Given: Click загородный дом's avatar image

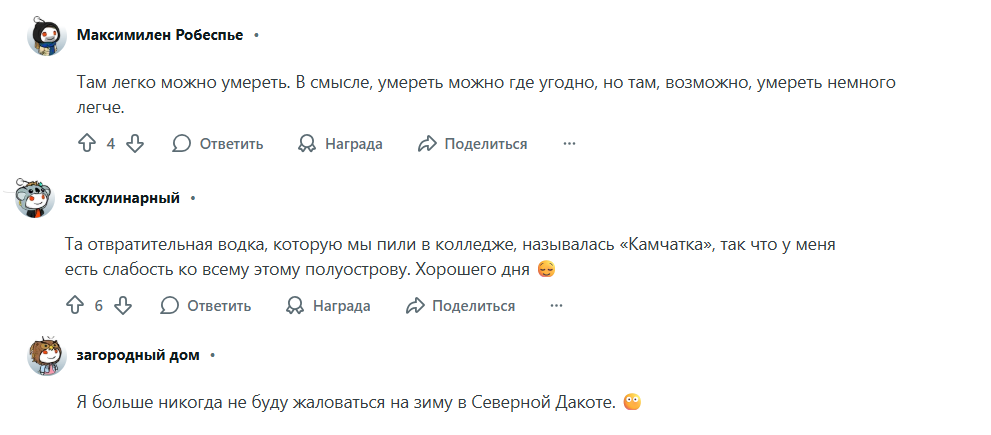Looking at the screenshot, I should [x=46, y=356].
